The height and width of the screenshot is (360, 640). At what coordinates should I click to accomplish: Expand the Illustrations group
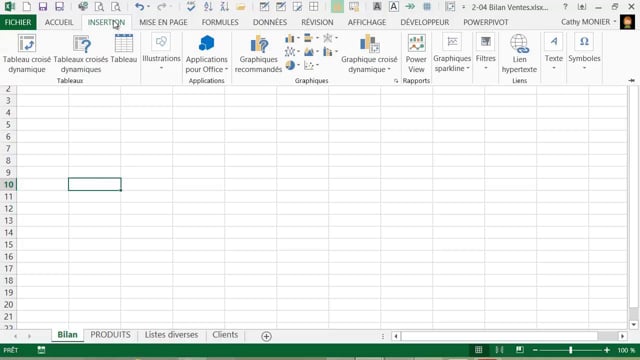pos(161,53)
